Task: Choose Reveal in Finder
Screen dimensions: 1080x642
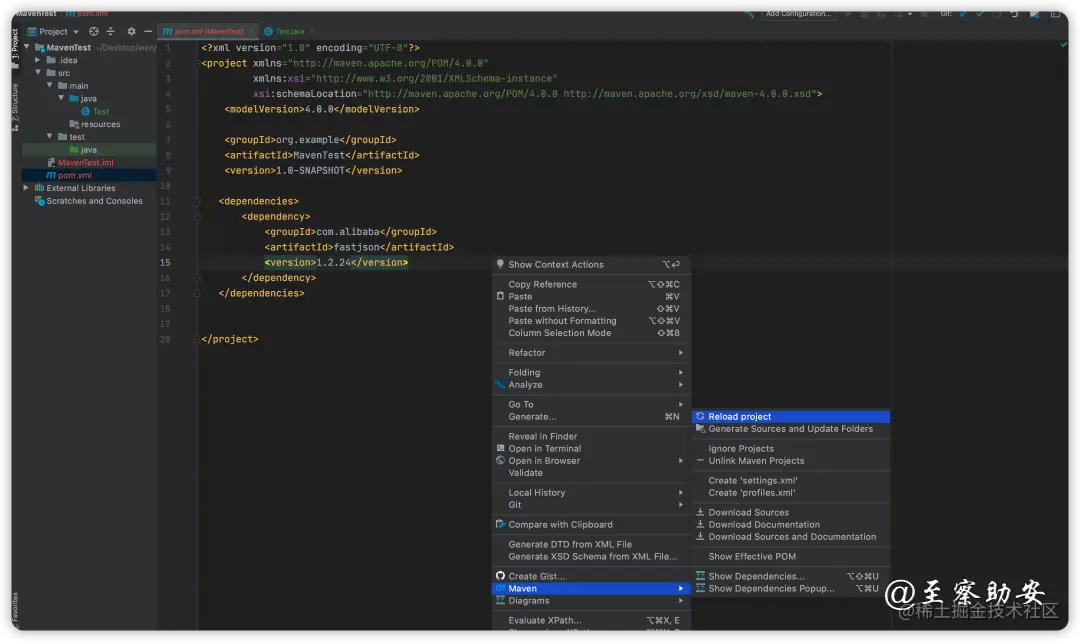Action: tap(591, 437)
